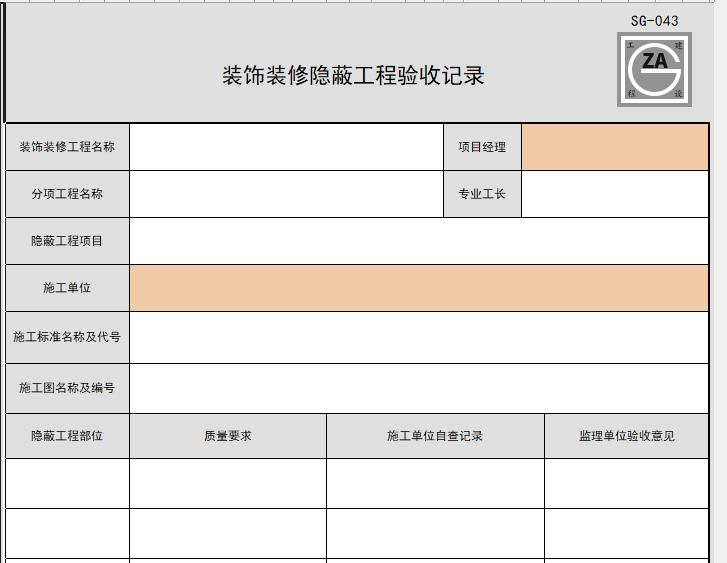Viewport: 727px width, 563px height.
Task: Select the 隐蔽工程部位 column header
Action: coord(67,436)
